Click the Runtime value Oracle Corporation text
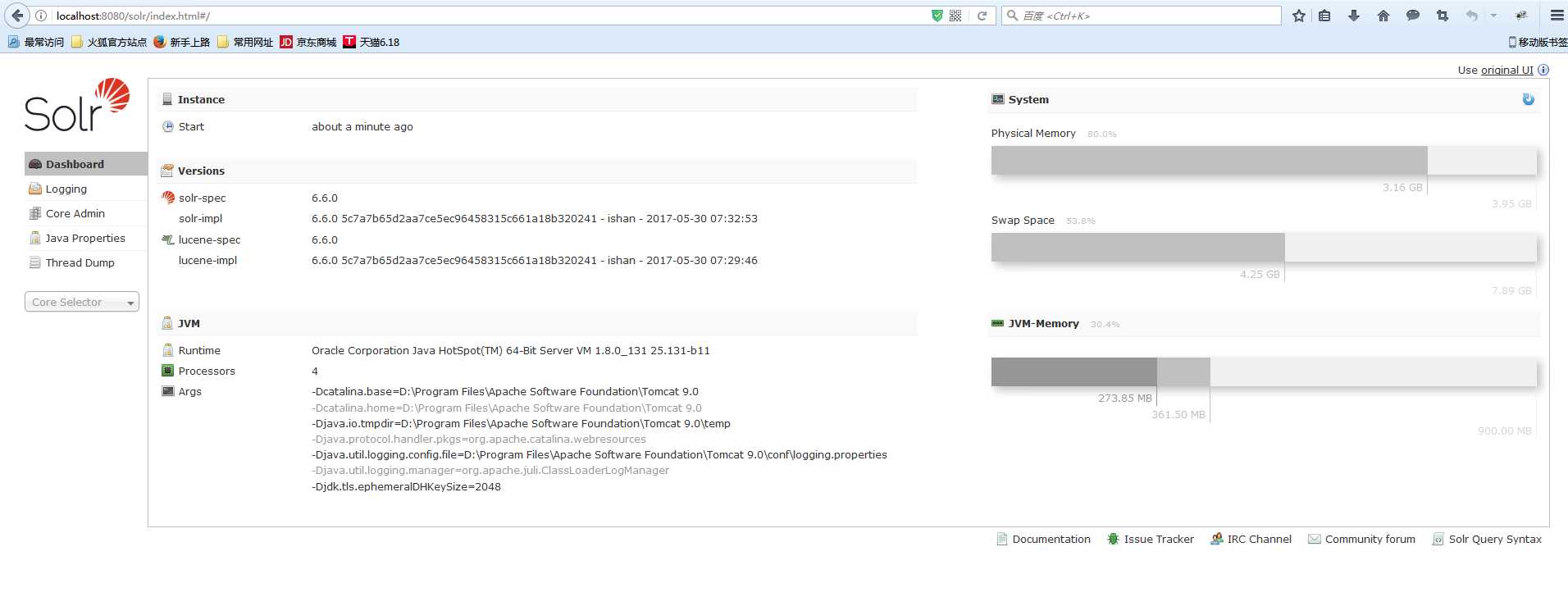This screenshot has height=597, width=1568. [x=511, y=350]
